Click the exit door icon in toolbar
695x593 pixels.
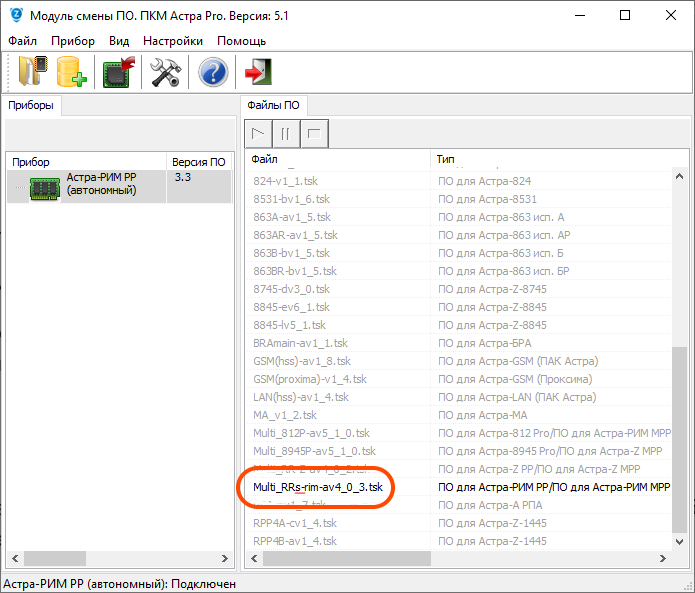[x=258, y=71]
